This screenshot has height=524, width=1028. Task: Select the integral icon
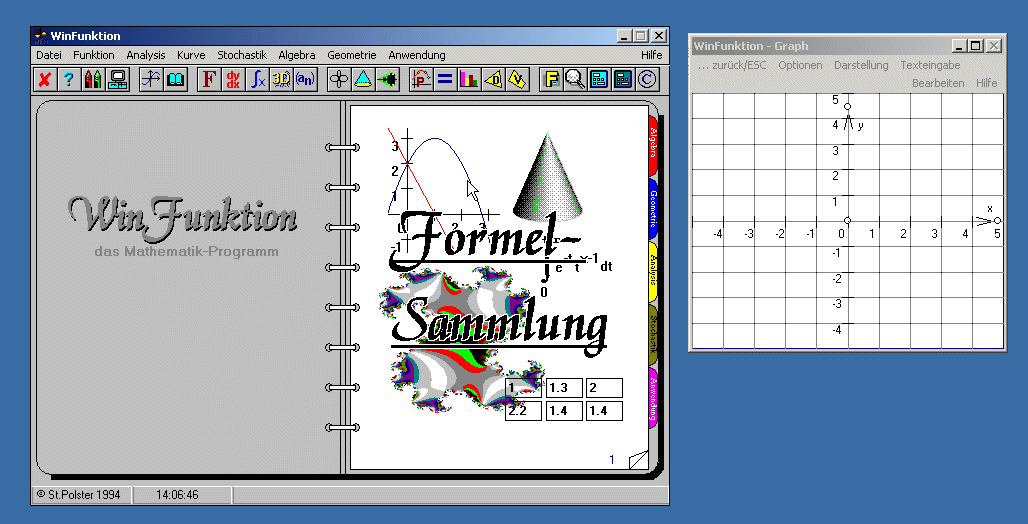pyautogui.click(x=257, y=79)
